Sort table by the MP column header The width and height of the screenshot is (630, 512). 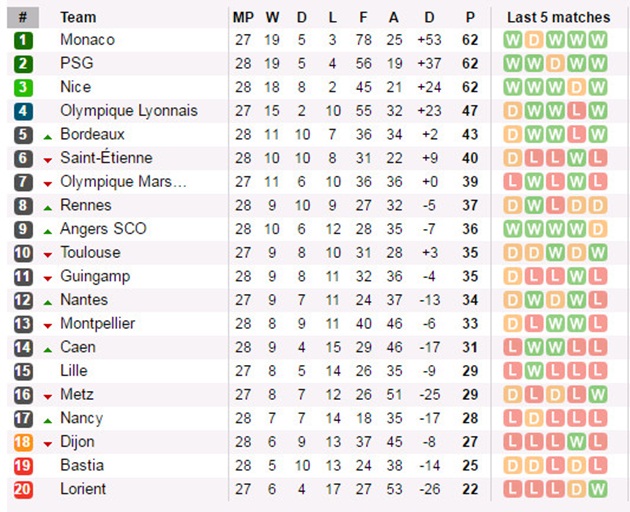pos(243,17)
